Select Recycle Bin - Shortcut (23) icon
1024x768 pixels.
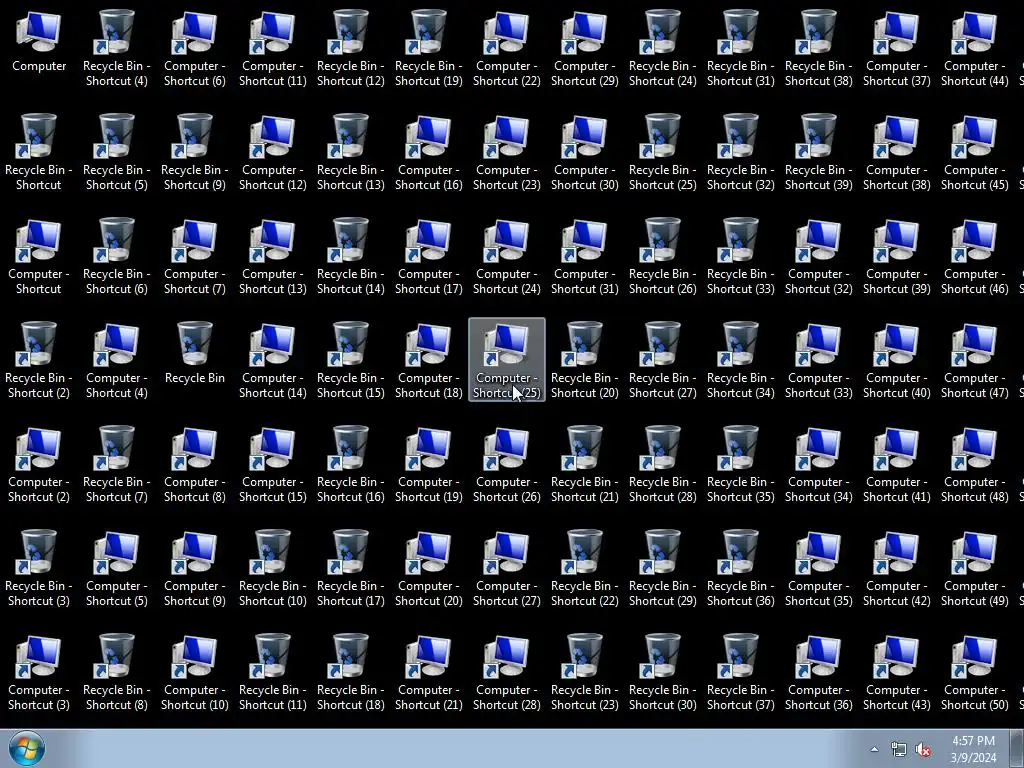coord(584,672)
